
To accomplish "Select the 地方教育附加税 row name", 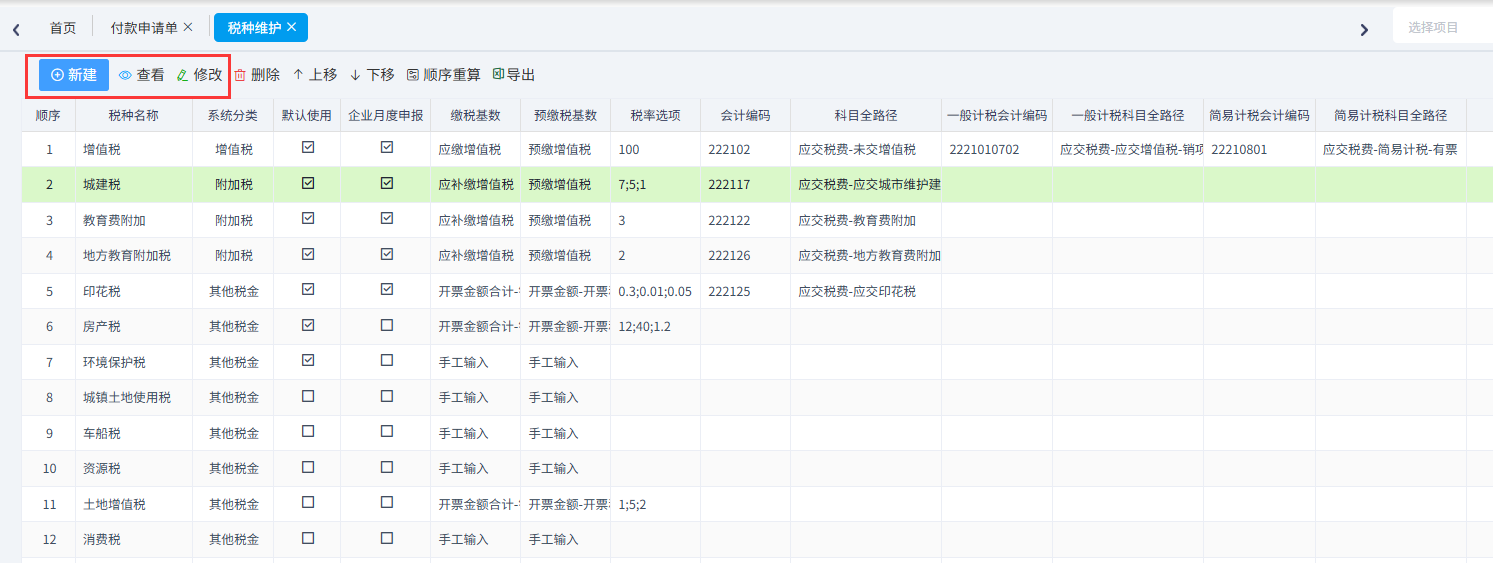I will [x=134, y=256].
